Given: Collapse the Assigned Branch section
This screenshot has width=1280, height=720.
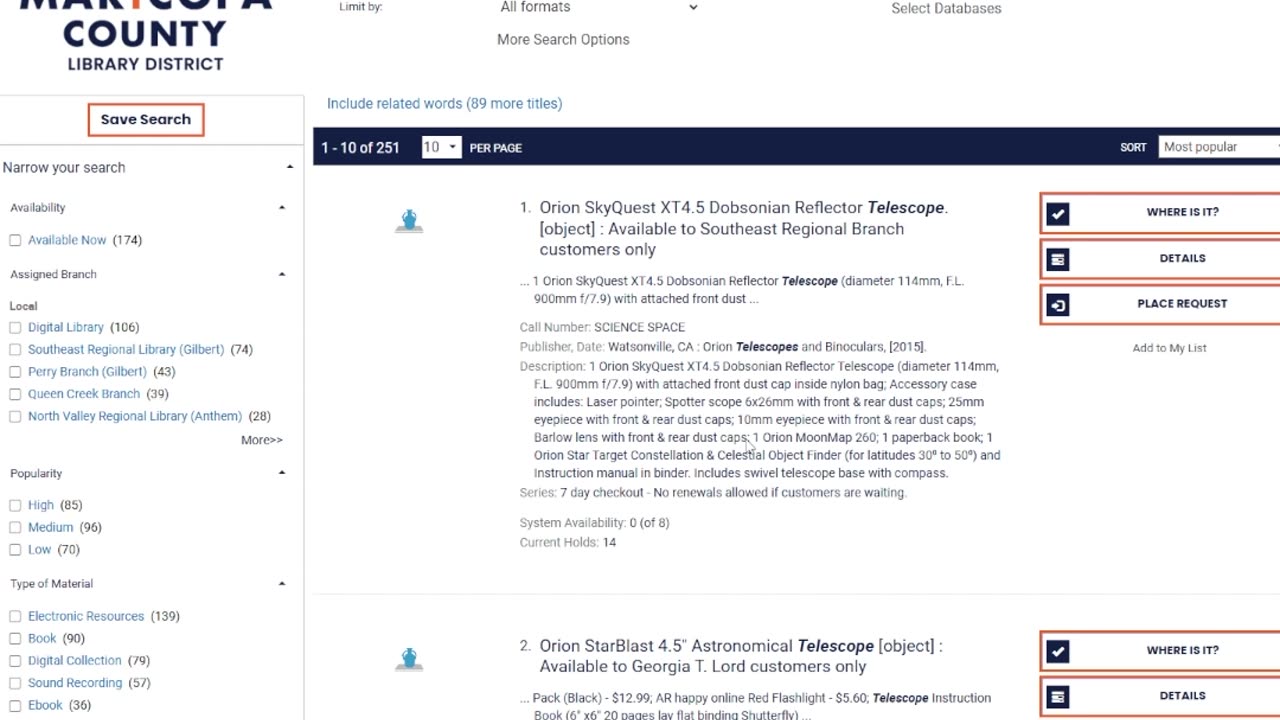Looking at the screenshot, I should 282,274.
